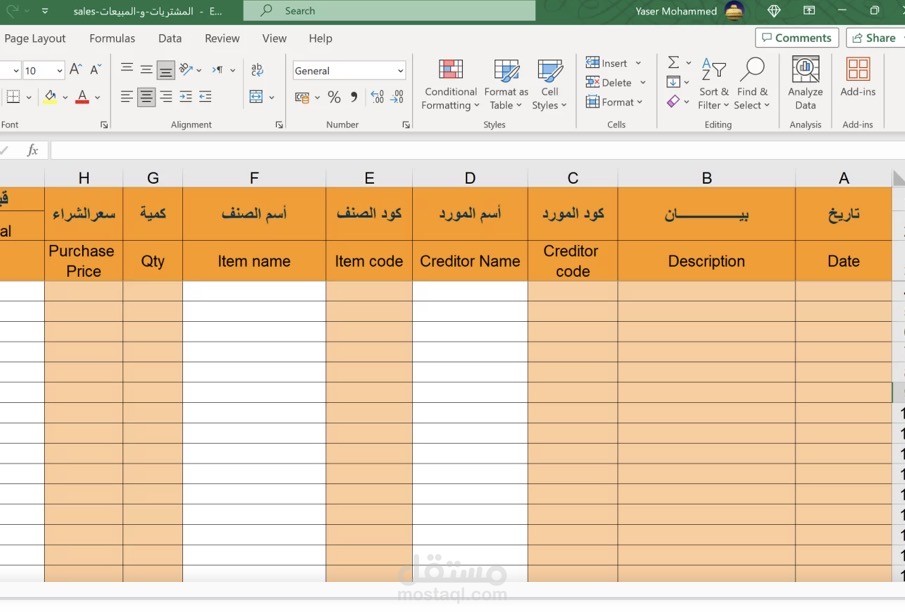
Task: Open the Alignment dialog launcher
Action: coord(279,125)
